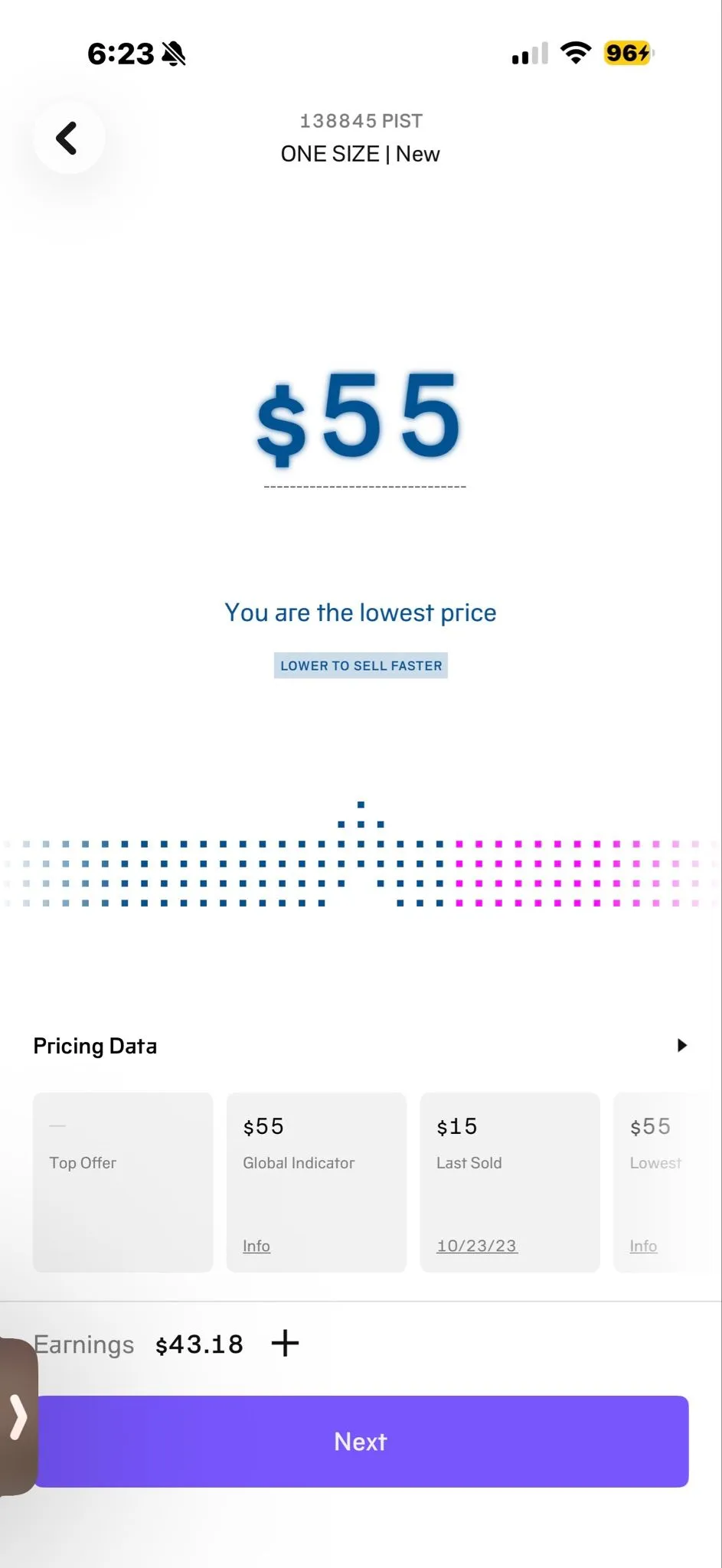Tap the Next button
The width and height of the screenshot is (722, 1568).
pos(361,1442)
